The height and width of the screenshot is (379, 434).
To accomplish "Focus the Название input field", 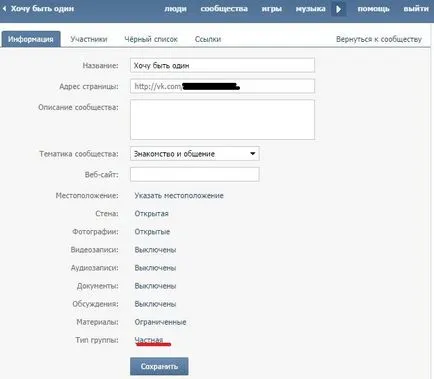I will (x=222, y=65).
